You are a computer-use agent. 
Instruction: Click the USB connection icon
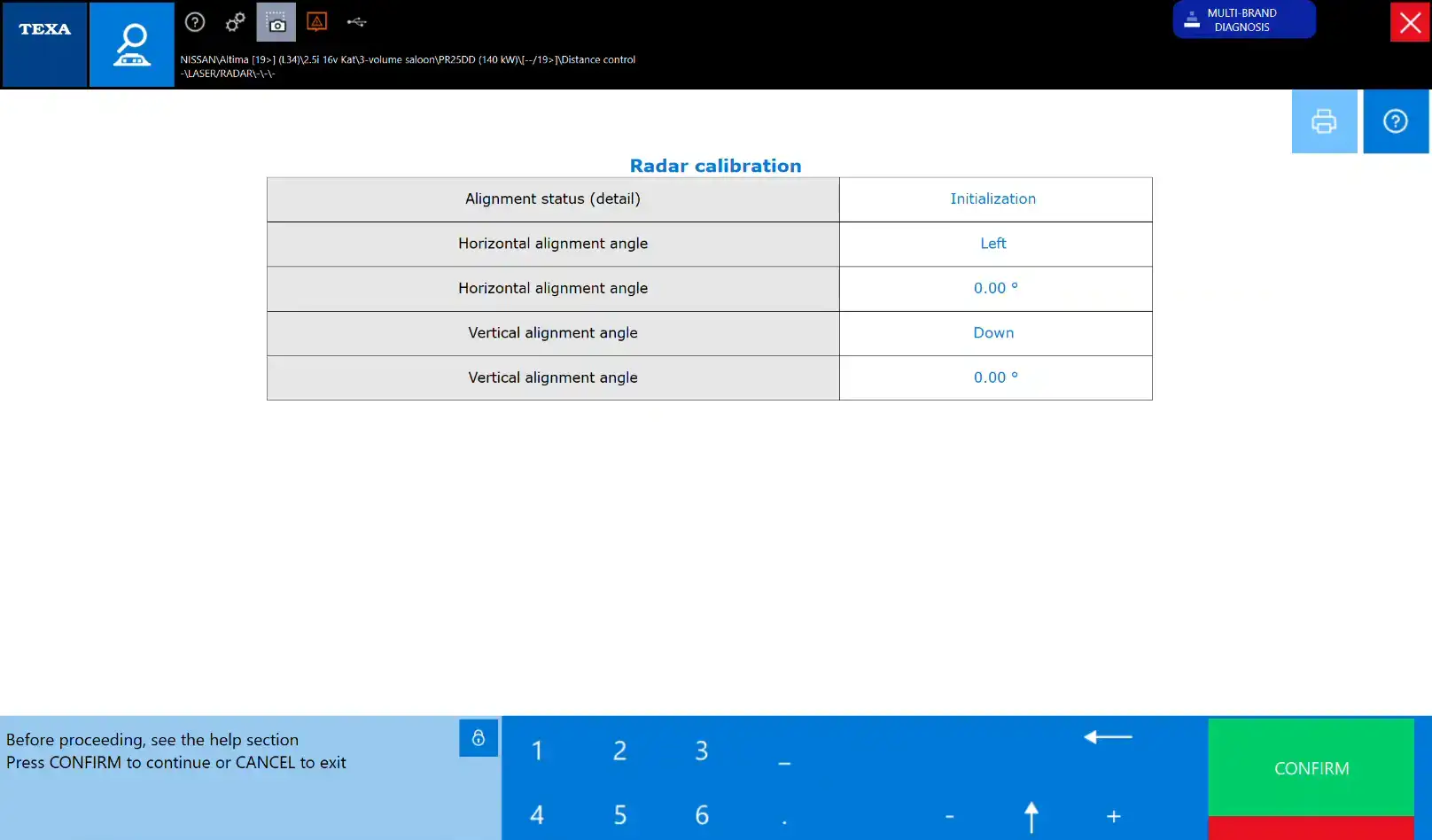click(x=357, y=22)
